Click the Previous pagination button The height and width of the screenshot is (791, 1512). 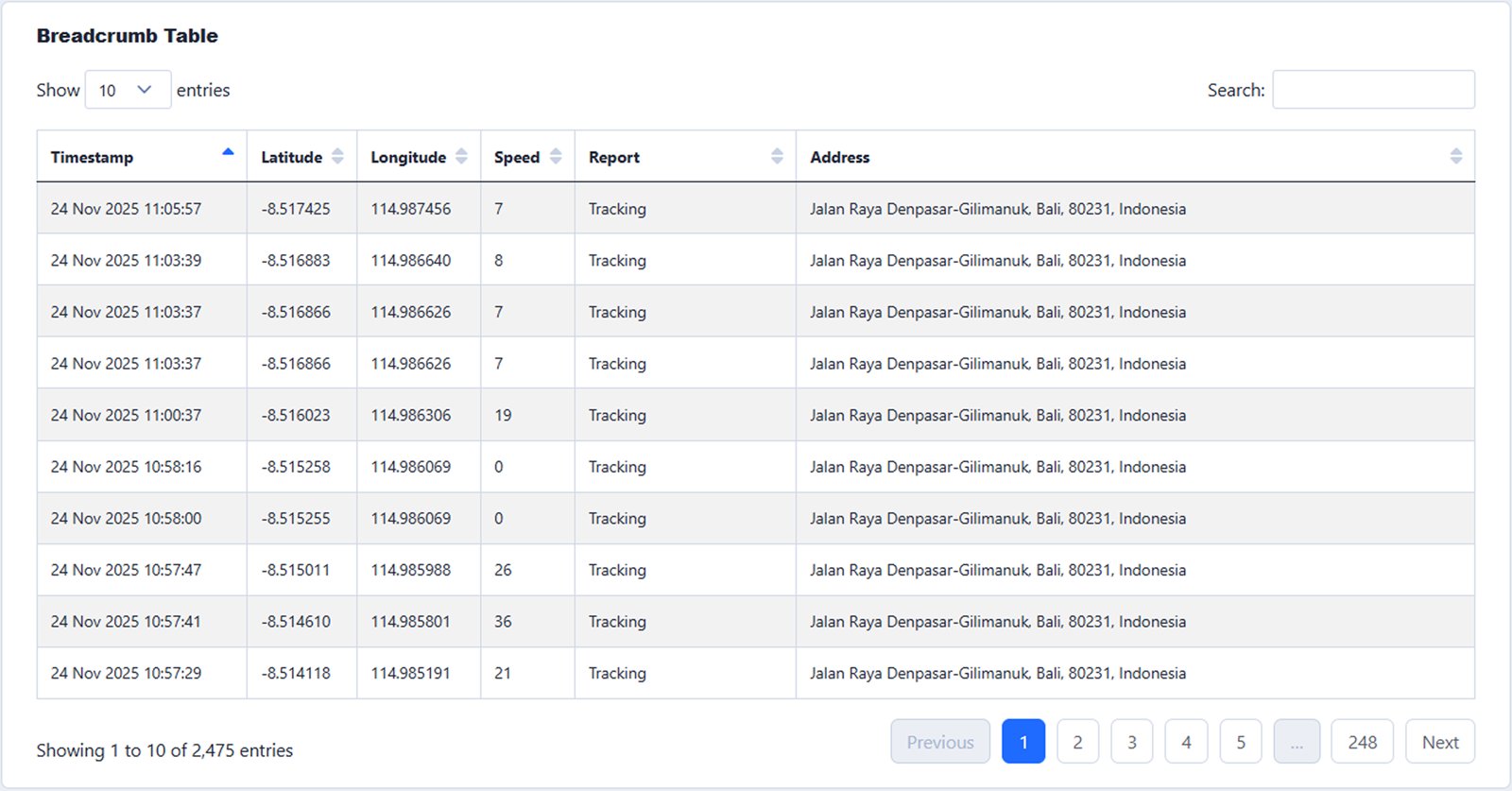[x=939, y=742]
